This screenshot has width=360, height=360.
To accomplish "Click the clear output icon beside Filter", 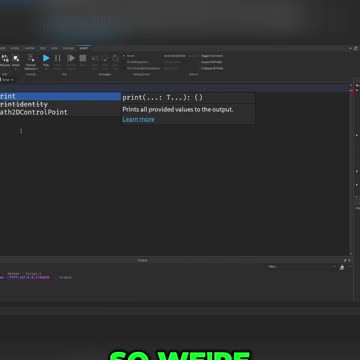I will coord(342,267).
